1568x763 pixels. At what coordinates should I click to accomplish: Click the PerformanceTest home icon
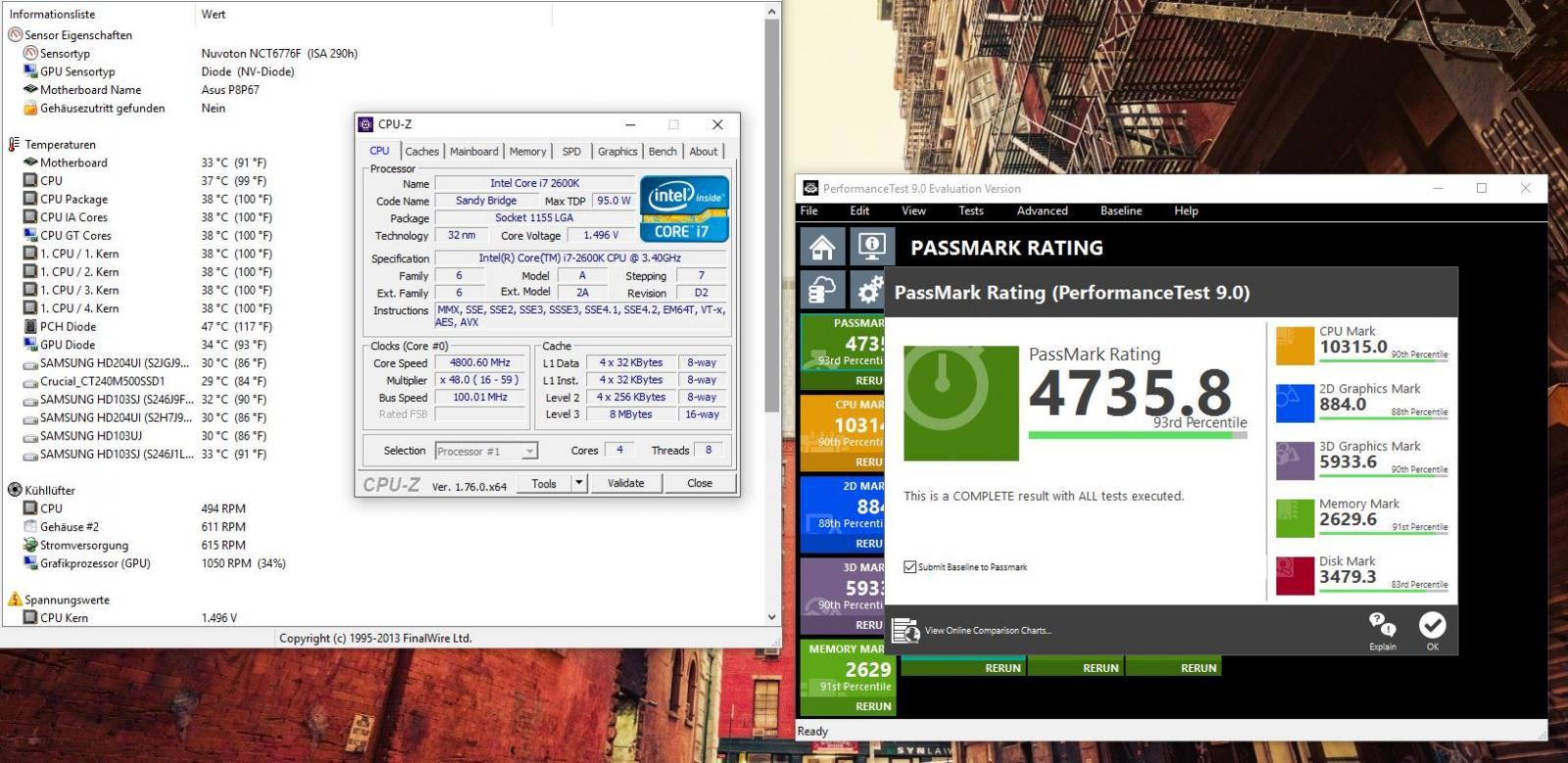(822, 247)
